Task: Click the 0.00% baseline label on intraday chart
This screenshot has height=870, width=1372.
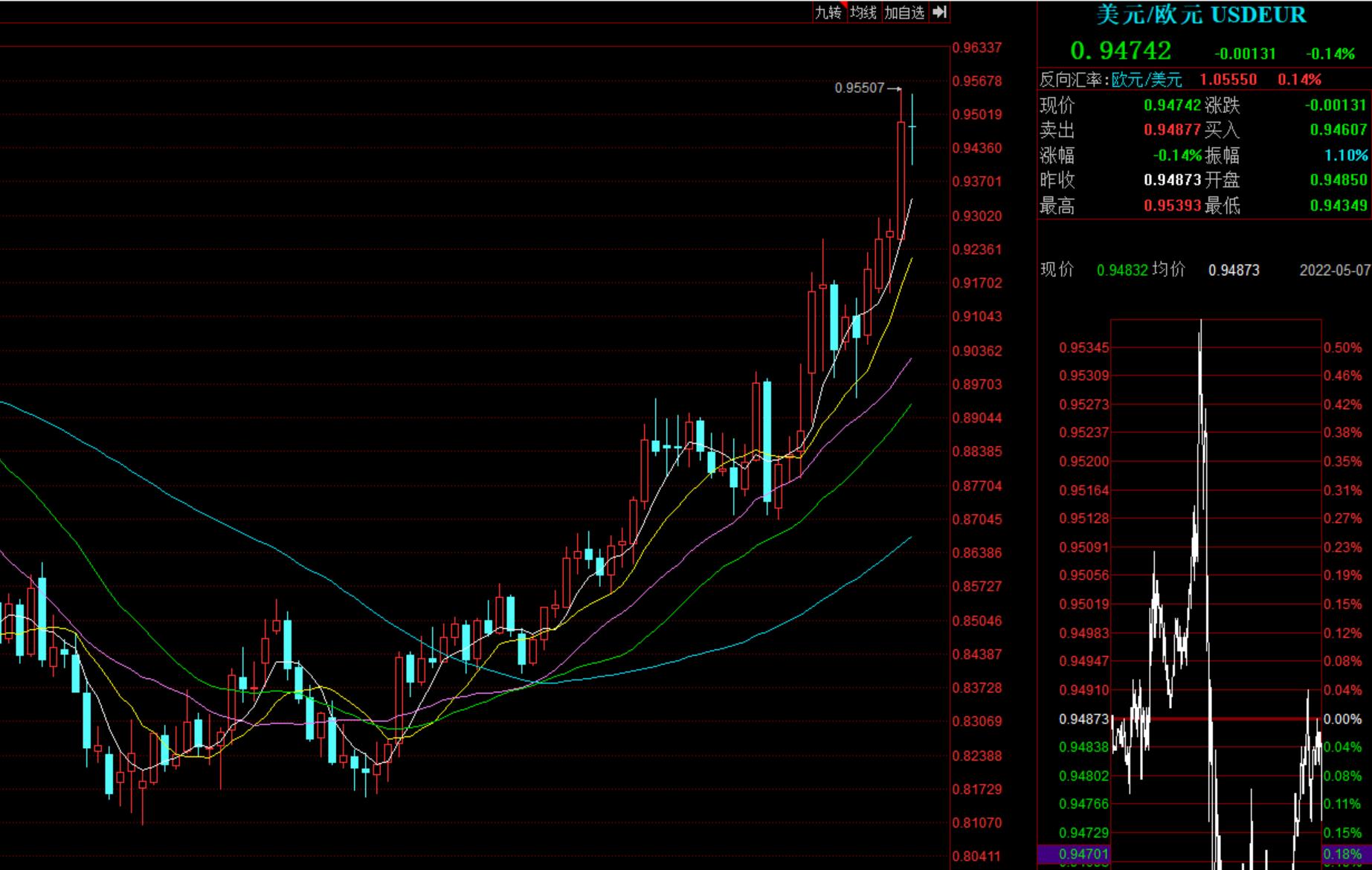Action: (x=1343, y=719)
